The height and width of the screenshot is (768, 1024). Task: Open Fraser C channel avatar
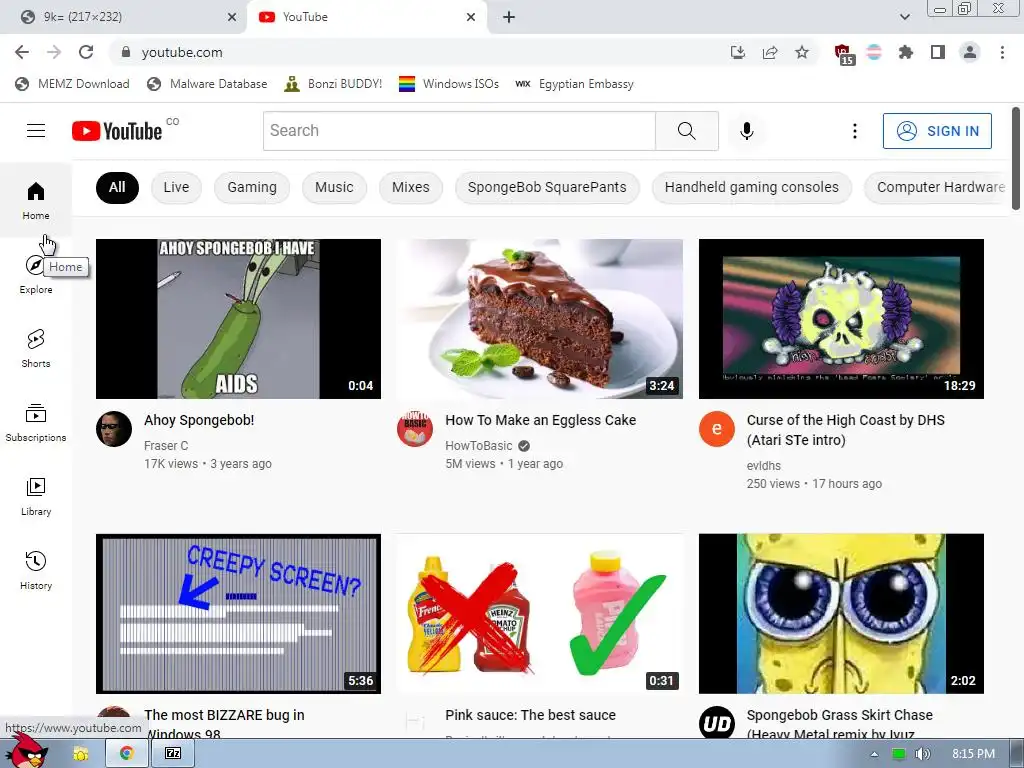pos(114,429)
